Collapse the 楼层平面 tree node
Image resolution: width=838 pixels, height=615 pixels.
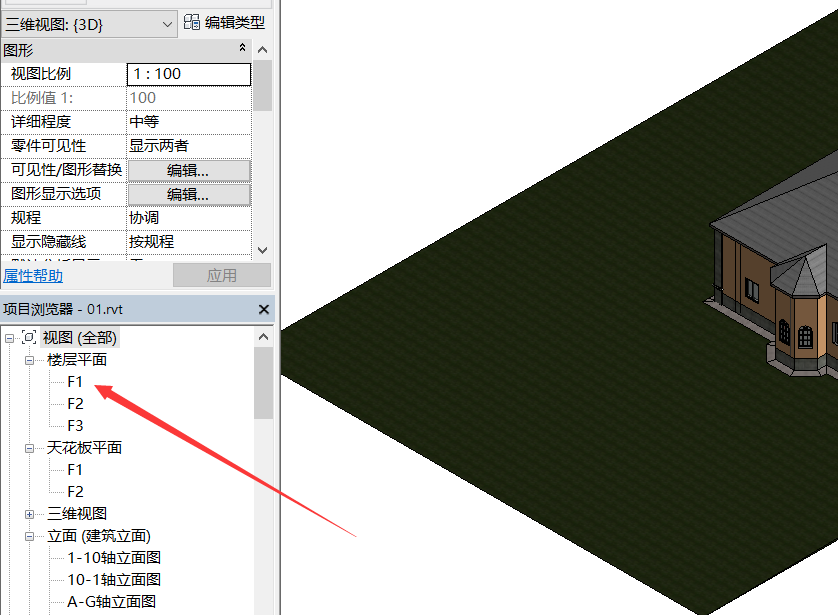click(30, 360)
